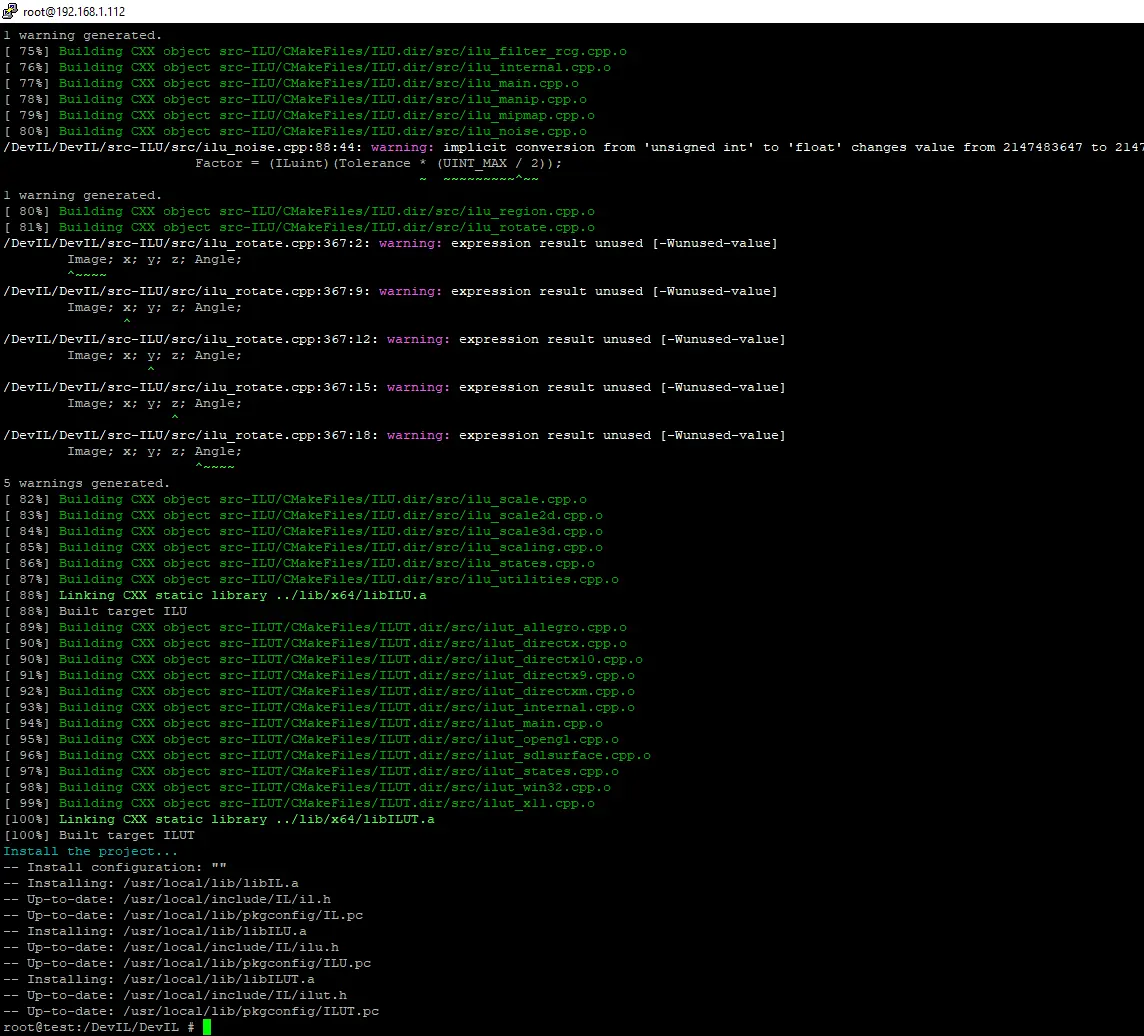1144x1036 pixels.
Task: Click the PuTTY icon in the title bar
Action: click(10, 11)
